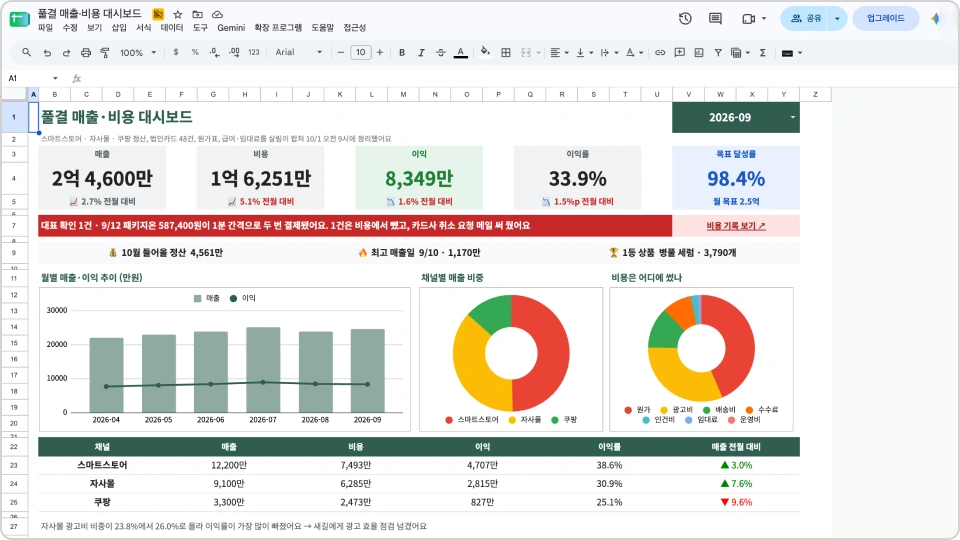Open the Gemini menu
This screenshot has height=540, width=960.
point(231,28)
